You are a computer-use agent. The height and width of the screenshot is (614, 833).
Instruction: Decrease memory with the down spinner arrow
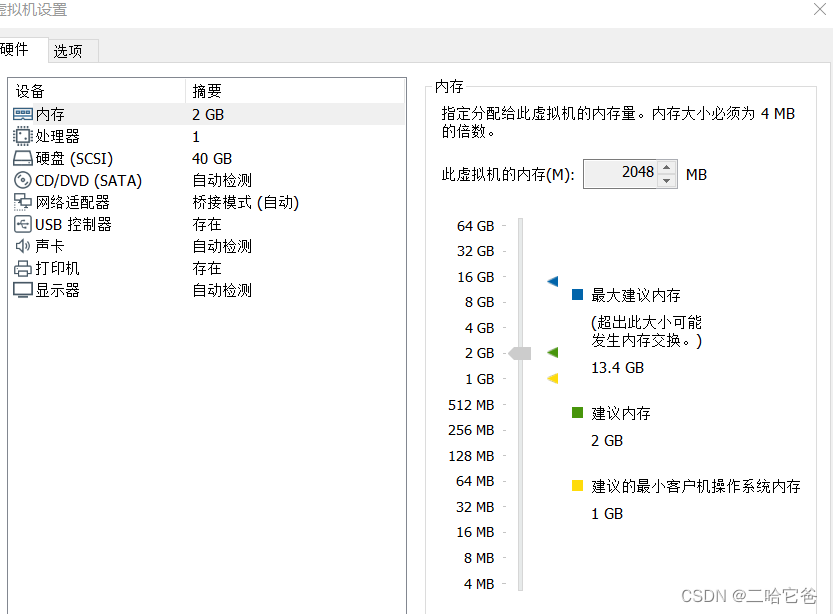pos(666,181)
